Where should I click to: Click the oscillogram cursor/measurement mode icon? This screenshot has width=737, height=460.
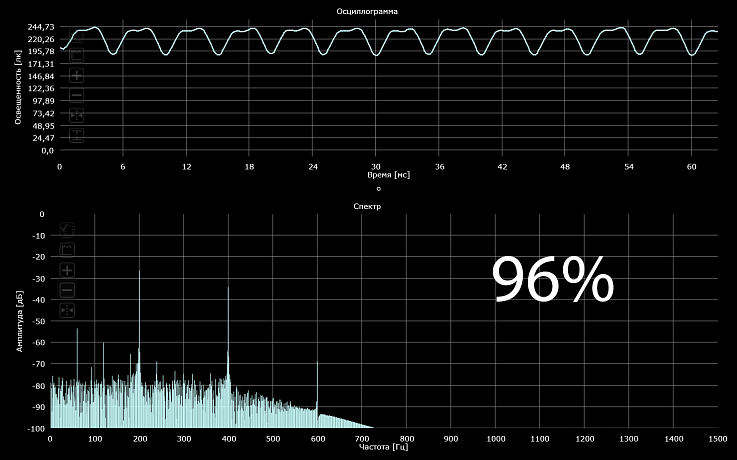pos(76,36)
